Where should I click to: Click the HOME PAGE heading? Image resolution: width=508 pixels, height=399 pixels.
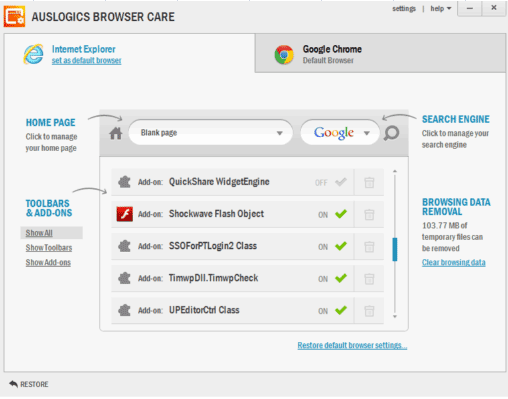click(x=51, y=123)
